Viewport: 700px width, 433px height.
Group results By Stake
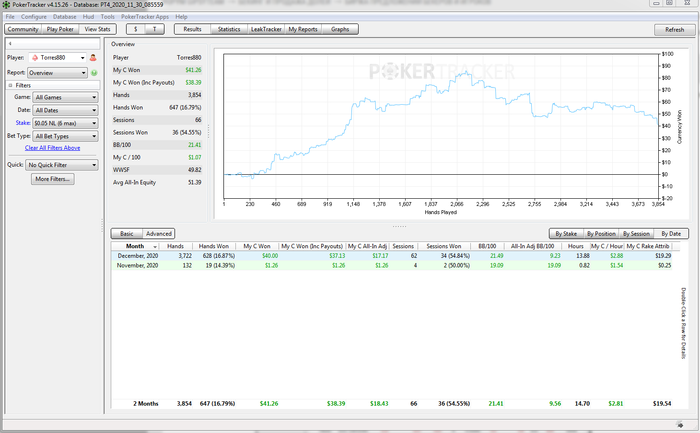click(x=566, y=234)
